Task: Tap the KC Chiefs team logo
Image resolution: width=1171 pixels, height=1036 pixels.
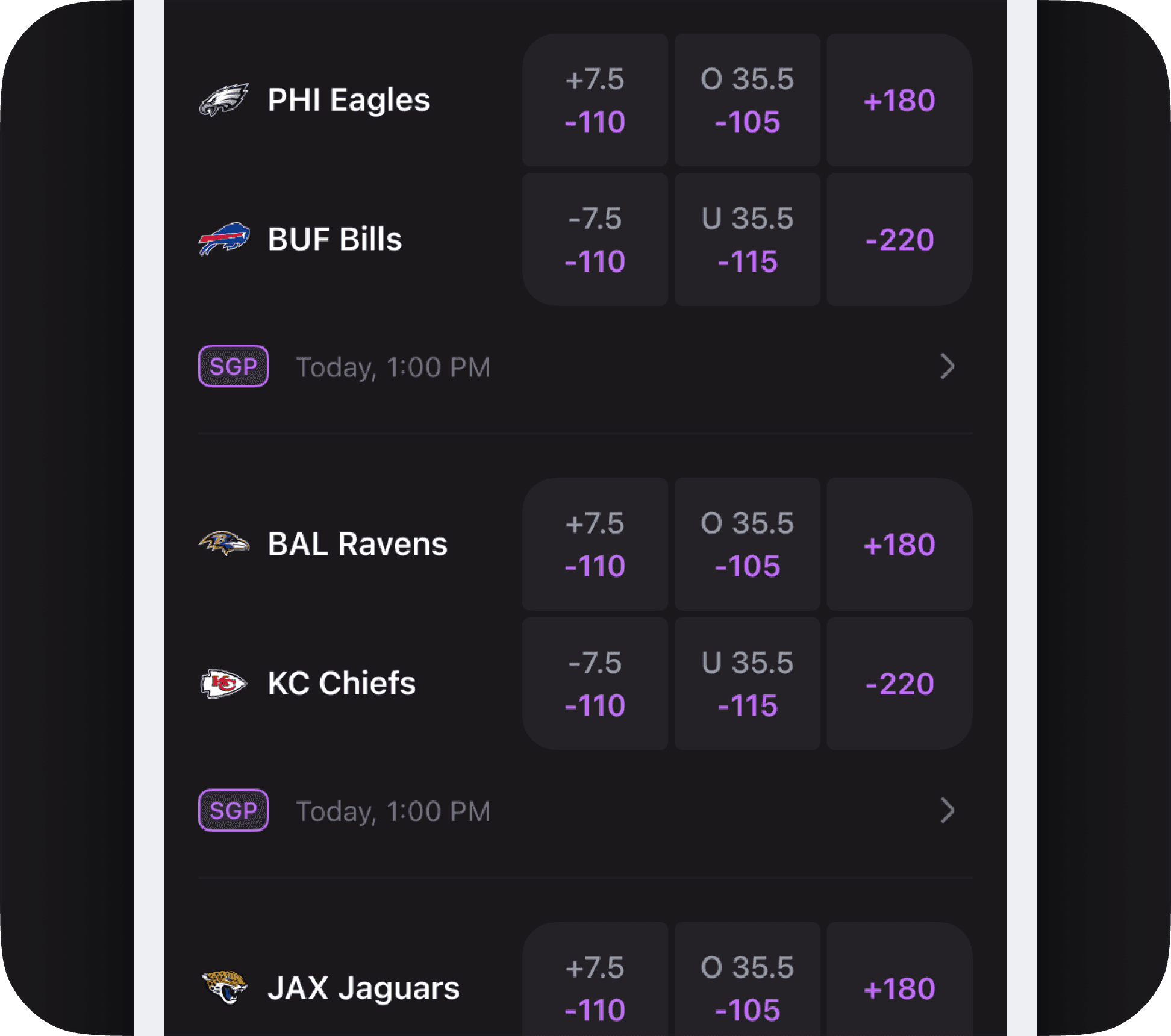Action: click(x=223, y=683)
